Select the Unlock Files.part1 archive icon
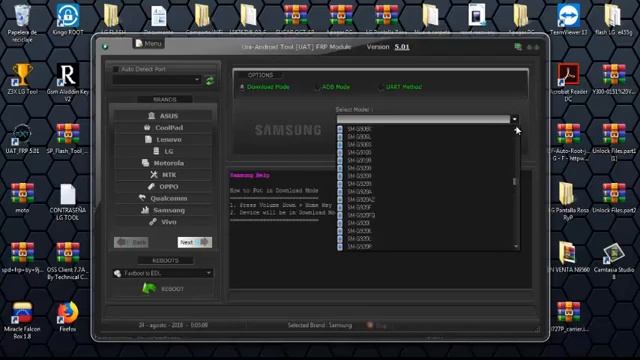The height and width of the screenshot is (360, 640). point(613,142)
